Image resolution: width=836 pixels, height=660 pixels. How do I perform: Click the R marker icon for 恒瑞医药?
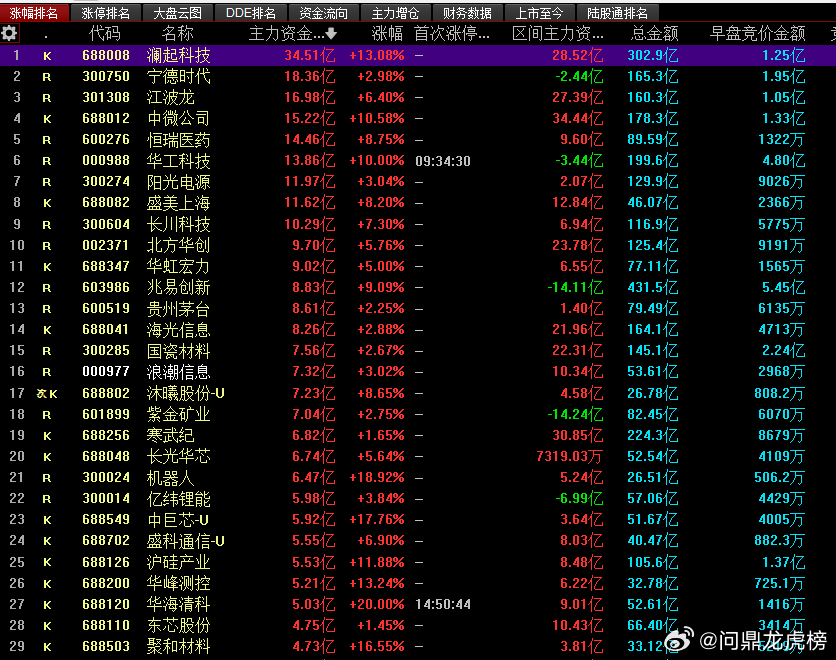[x=47, y=140]
